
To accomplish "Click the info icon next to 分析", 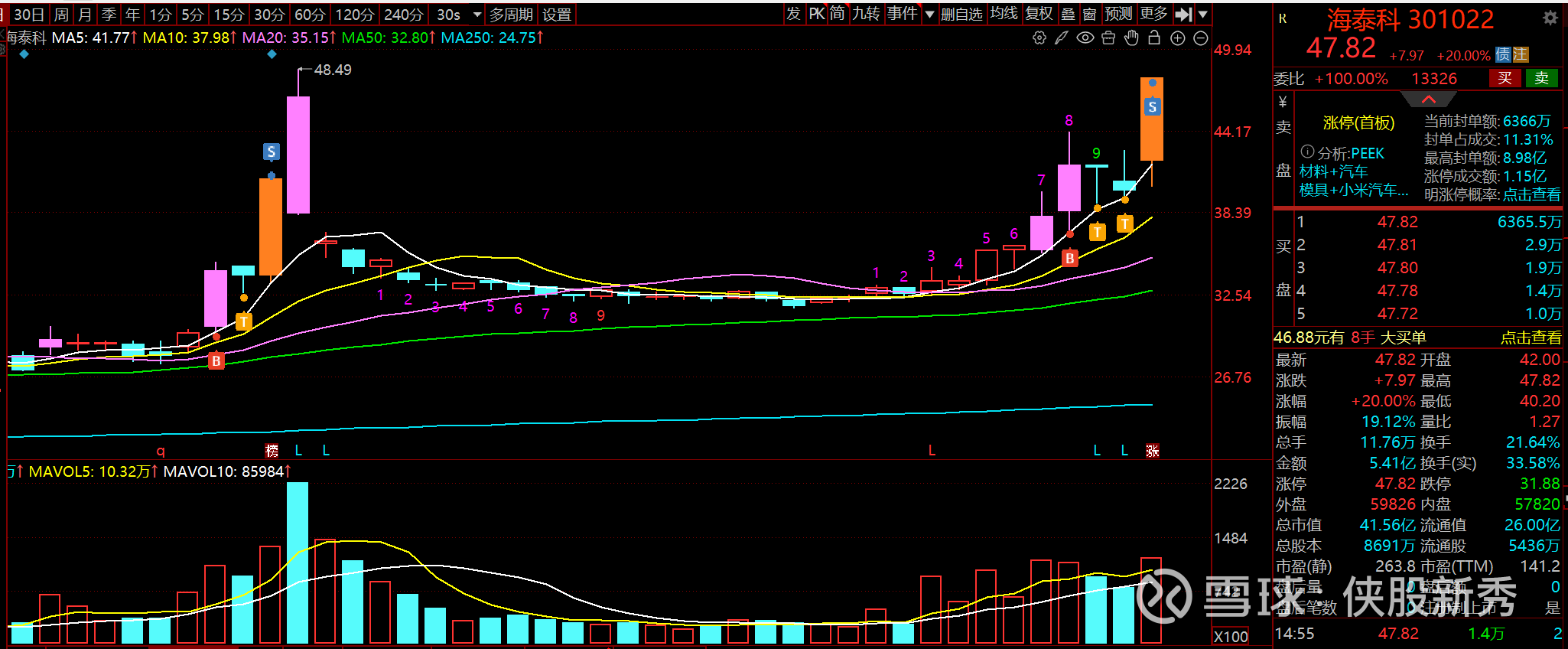I will pyautogui.click(x=1307, y=152).
